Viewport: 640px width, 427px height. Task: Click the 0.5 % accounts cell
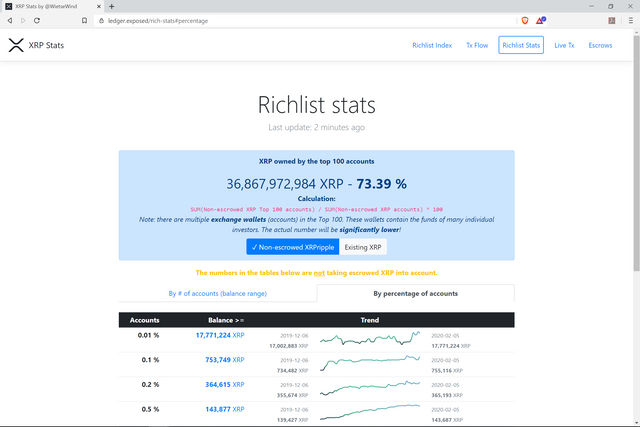coord(150,409)
